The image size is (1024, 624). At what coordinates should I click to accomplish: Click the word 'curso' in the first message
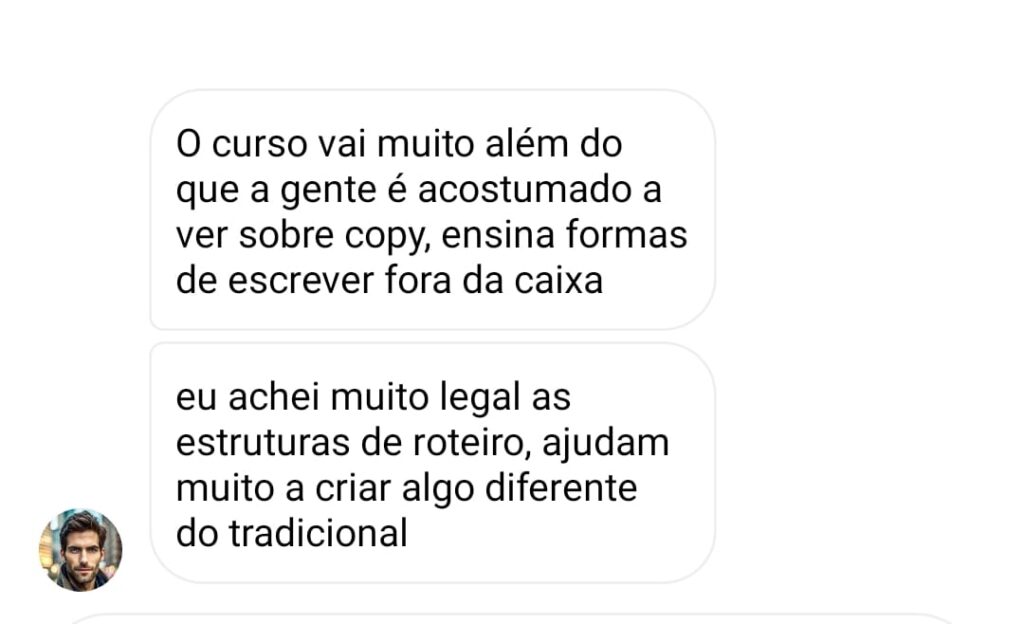pos(259,144)
